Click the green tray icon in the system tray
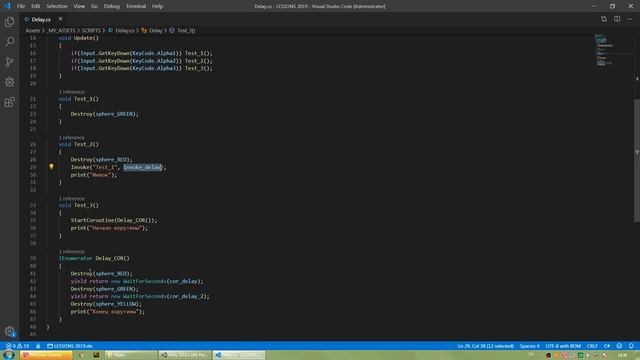The image size is (640, 360). [x=580, y=356]
